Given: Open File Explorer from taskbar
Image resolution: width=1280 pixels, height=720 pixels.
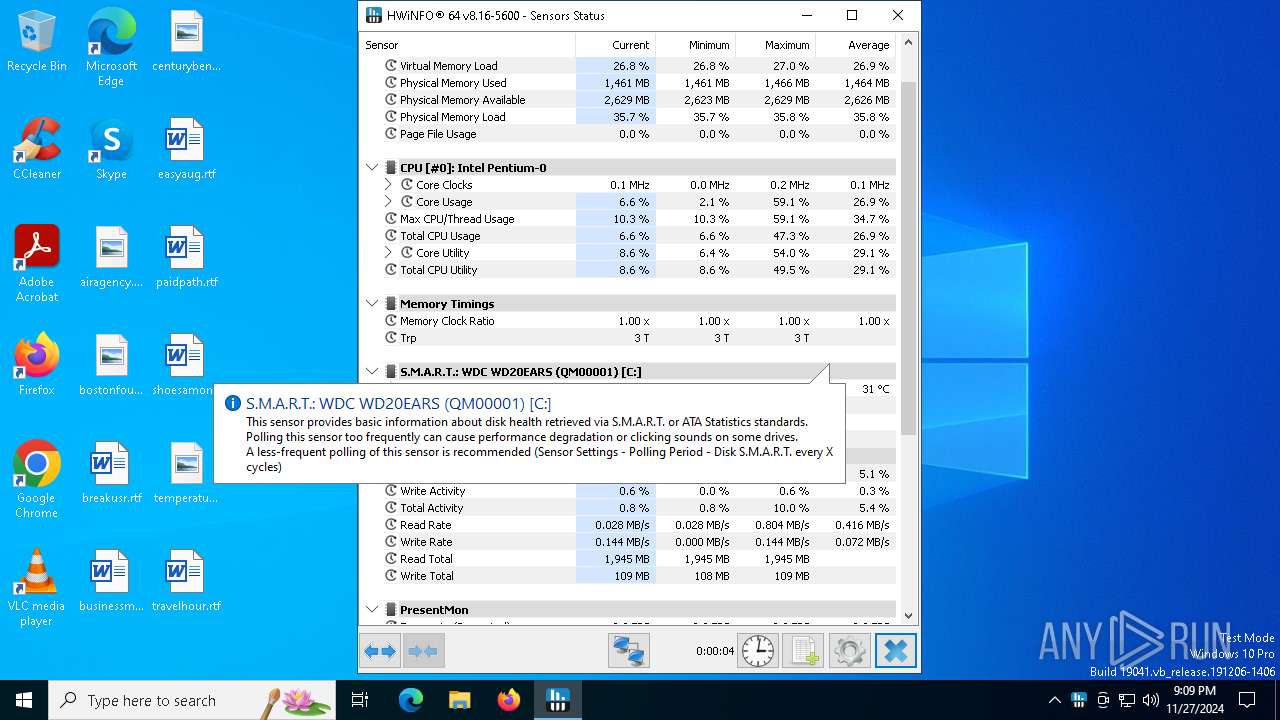Looking at the screenshot, I should [459, 700].
